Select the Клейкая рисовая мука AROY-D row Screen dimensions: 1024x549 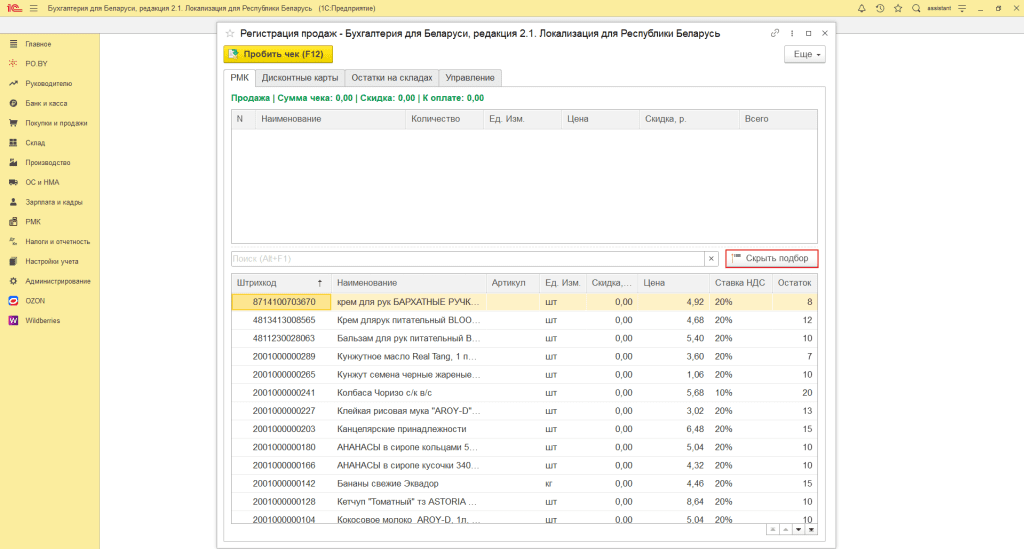(524, 411)
